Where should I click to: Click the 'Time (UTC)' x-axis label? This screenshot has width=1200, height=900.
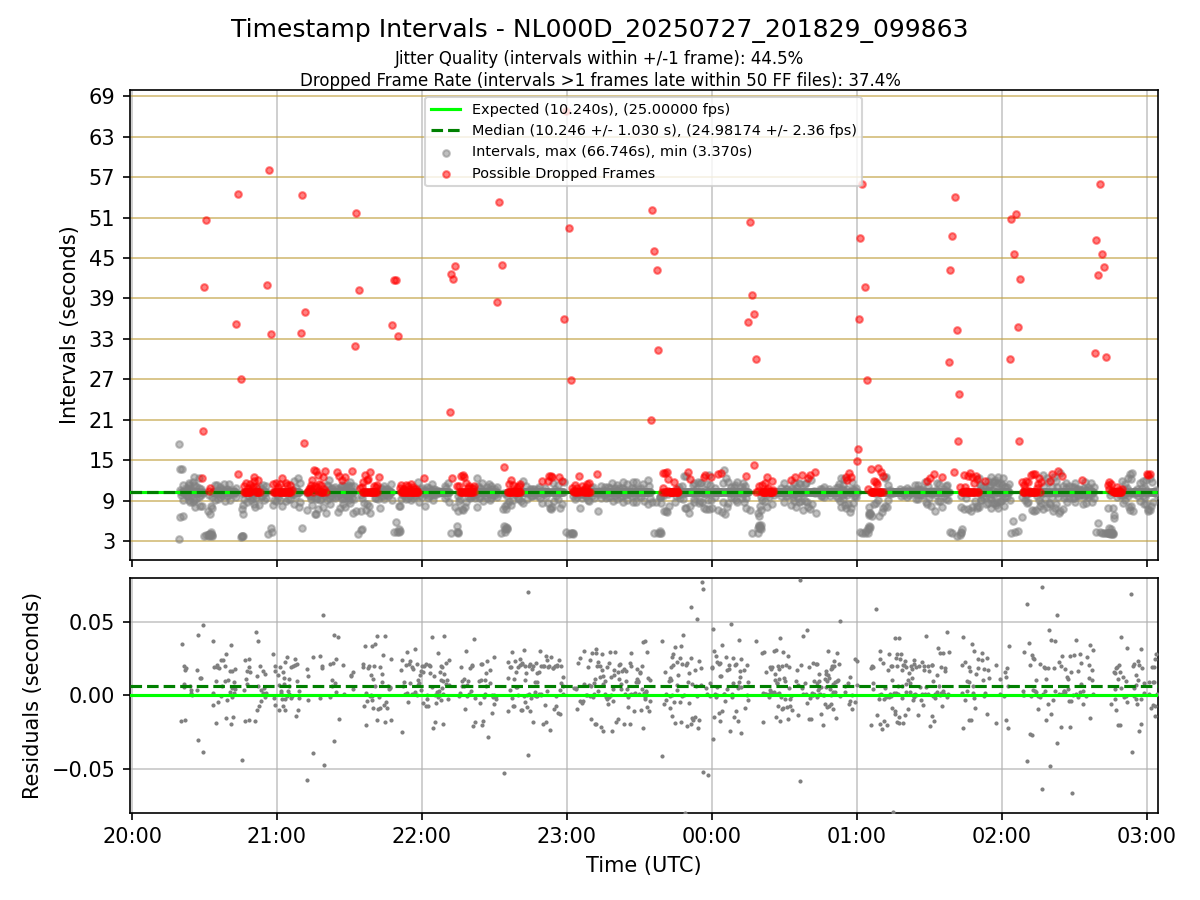point(643,865)
